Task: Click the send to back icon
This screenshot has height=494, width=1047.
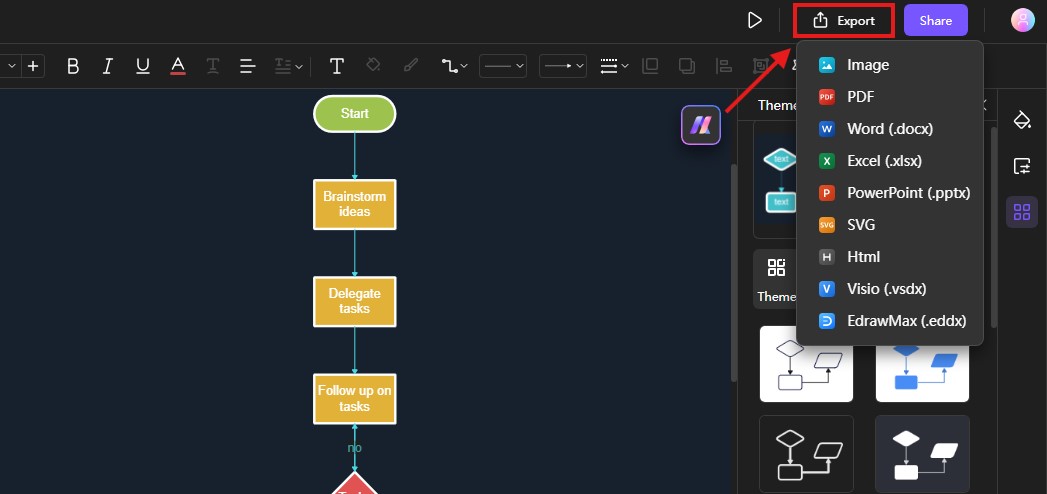Action: pyautogui.click(x=686, y=65)
